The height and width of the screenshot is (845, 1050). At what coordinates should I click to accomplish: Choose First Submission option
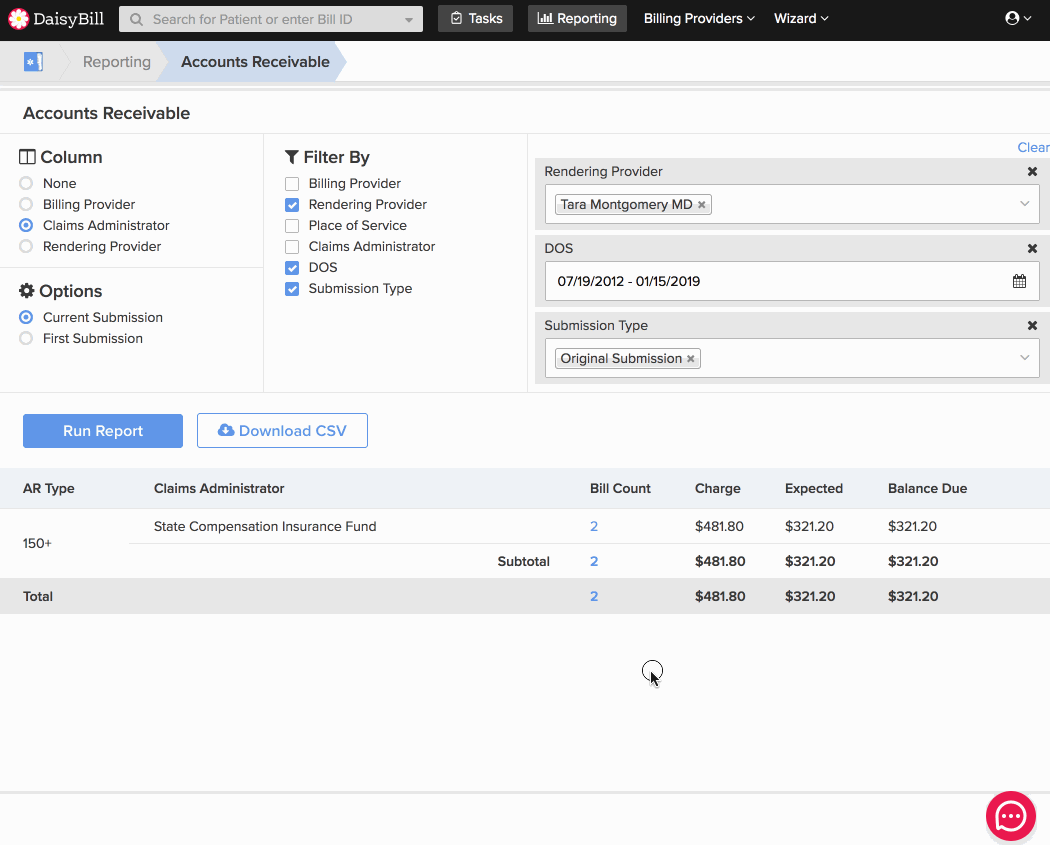(26, 338)
